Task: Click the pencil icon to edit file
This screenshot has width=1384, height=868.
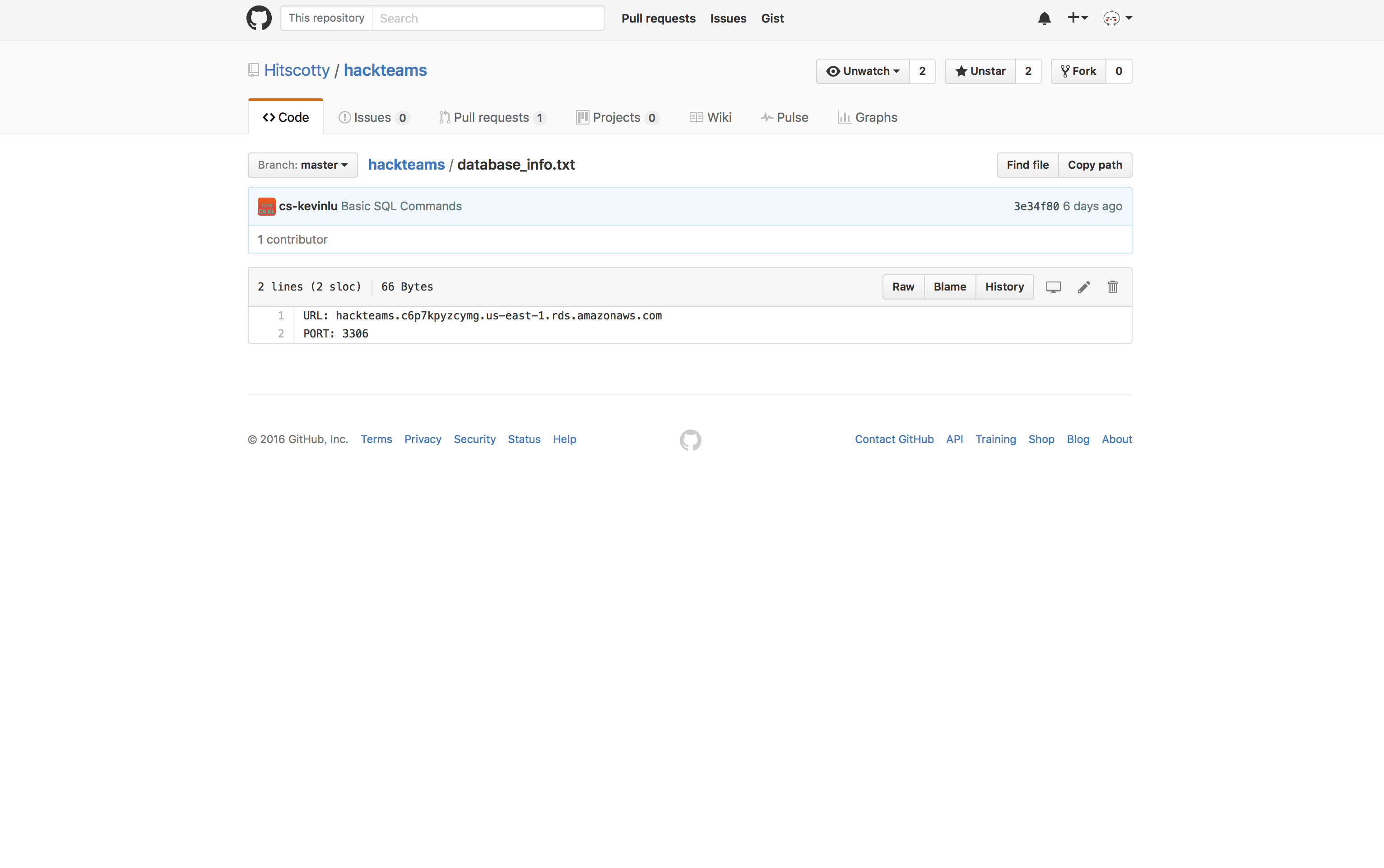Action: (1084, 287)
